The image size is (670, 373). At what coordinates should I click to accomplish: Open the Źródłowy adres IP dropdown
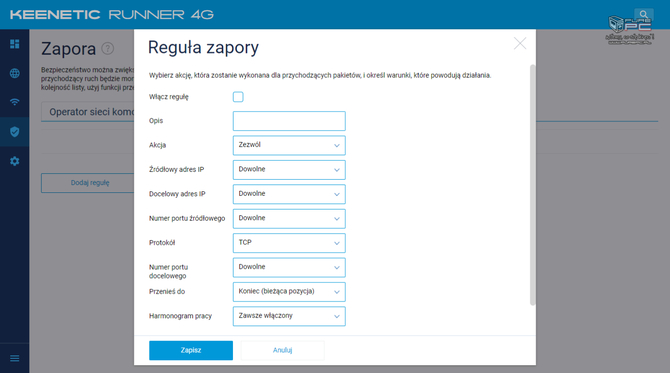click(289, 170)
